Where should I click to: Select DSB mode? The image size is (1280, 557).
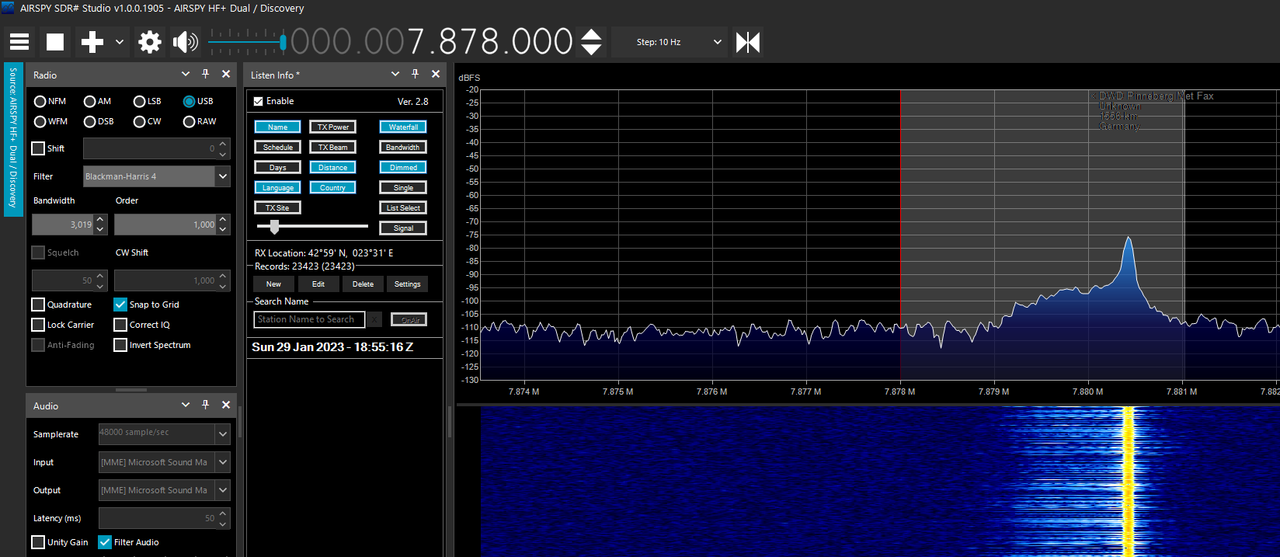pyautogui.click(x=99, y=121)
